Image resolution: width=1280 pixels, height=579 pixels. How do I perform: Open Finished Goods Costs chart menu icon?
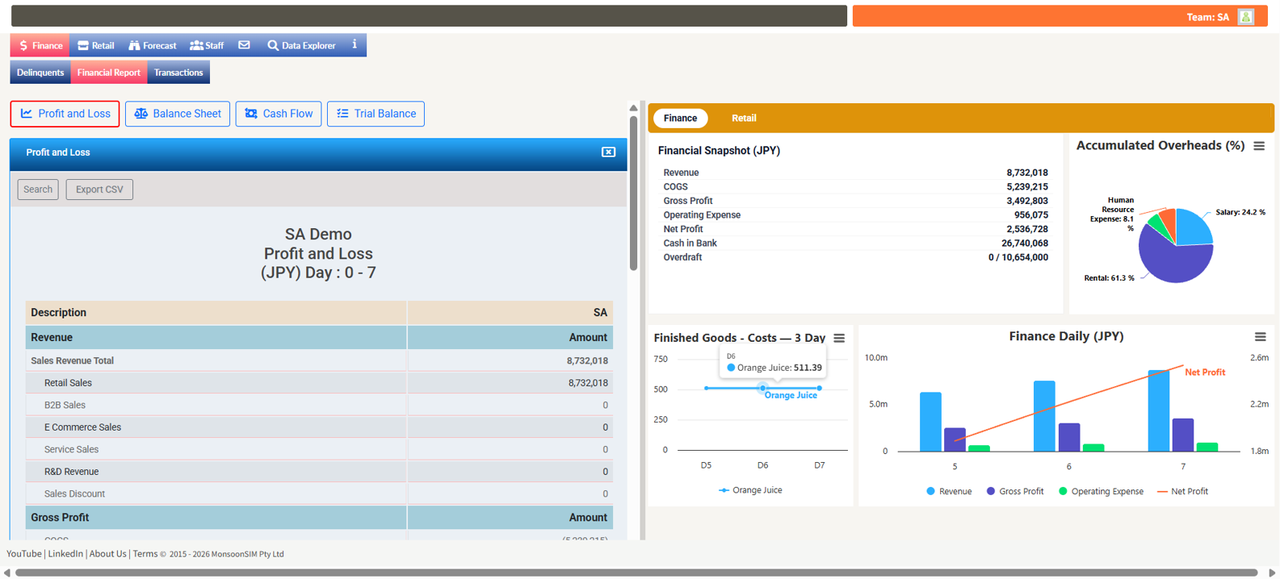click(839, 338)
